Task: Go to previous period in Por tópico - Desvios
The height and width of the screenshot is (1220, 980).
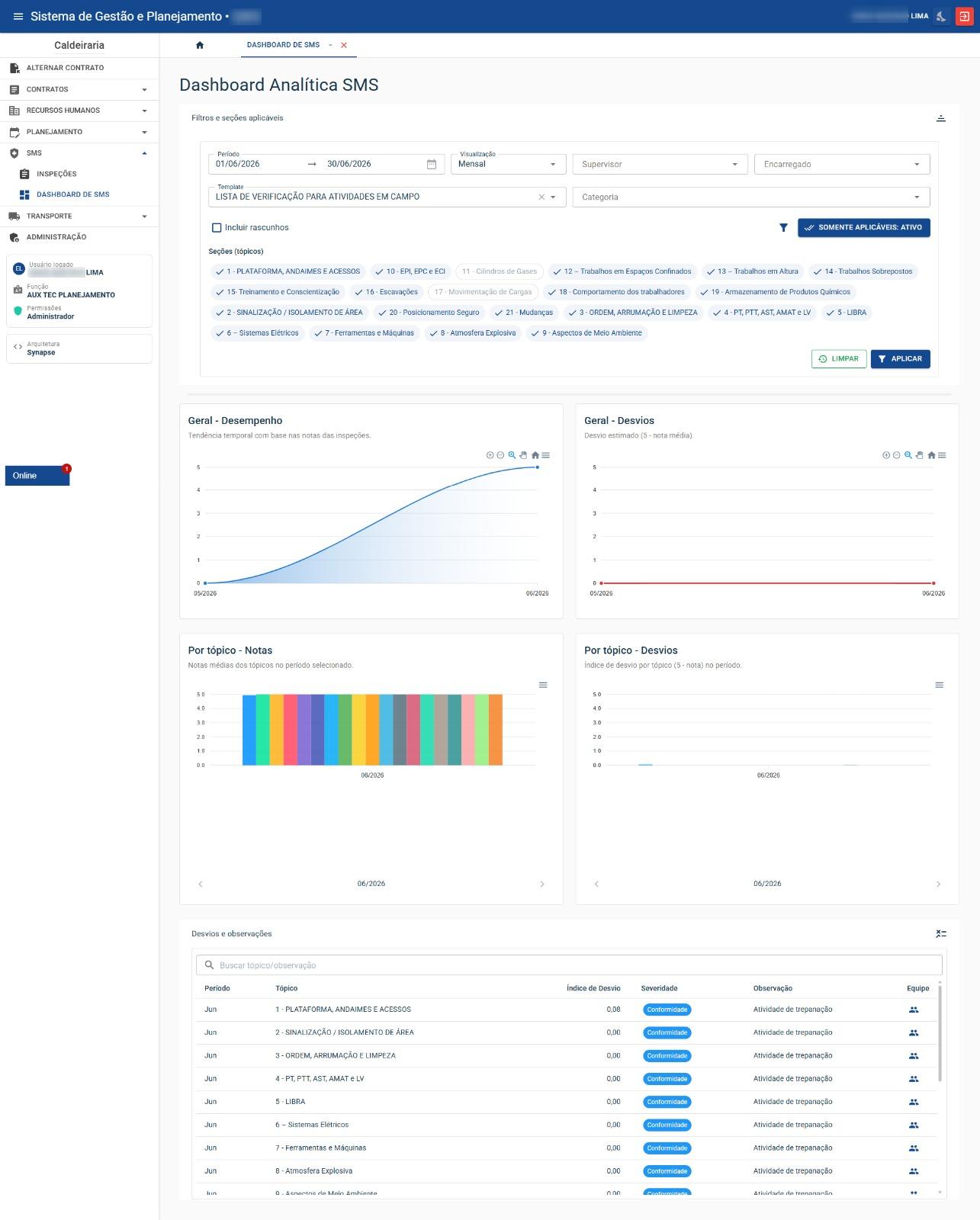Action: point(596,884)
